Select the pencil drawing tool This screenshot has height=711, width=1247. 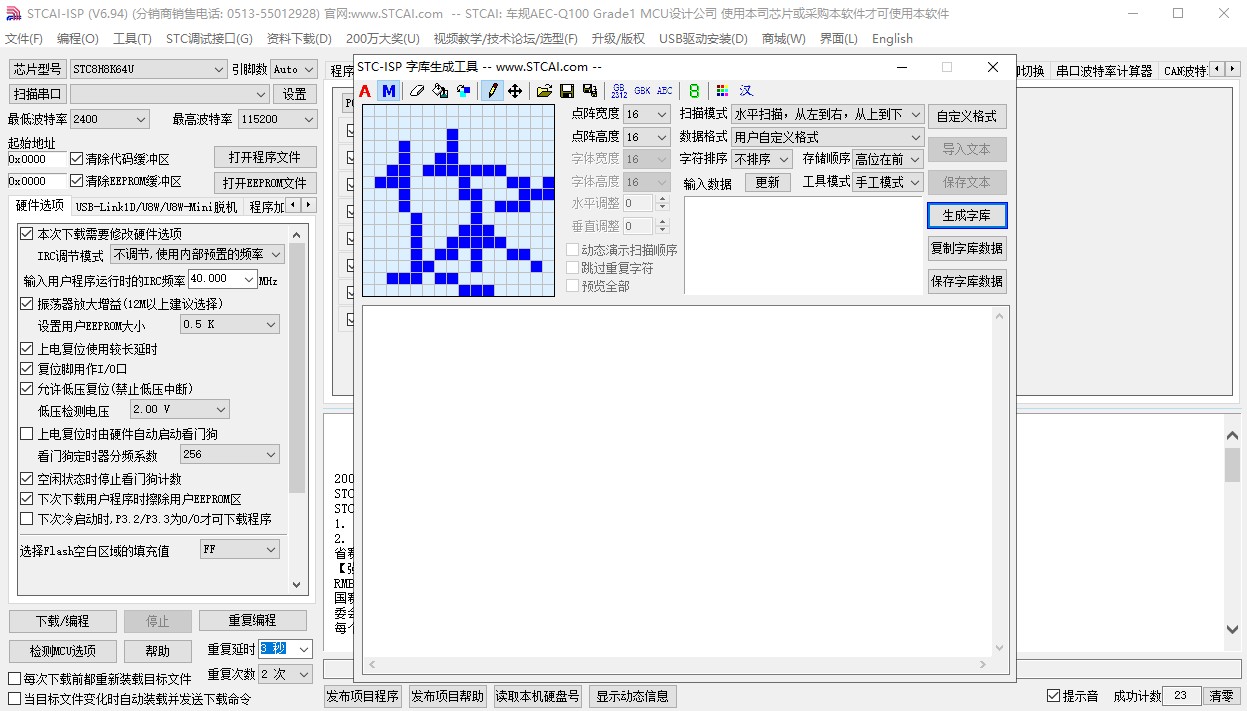492,91
